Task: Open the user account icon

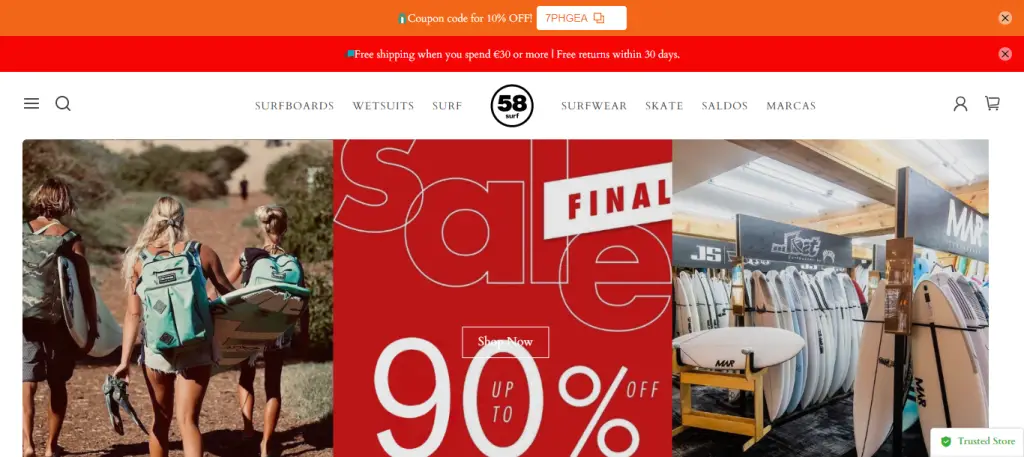Action: click(x=960, y=104)
